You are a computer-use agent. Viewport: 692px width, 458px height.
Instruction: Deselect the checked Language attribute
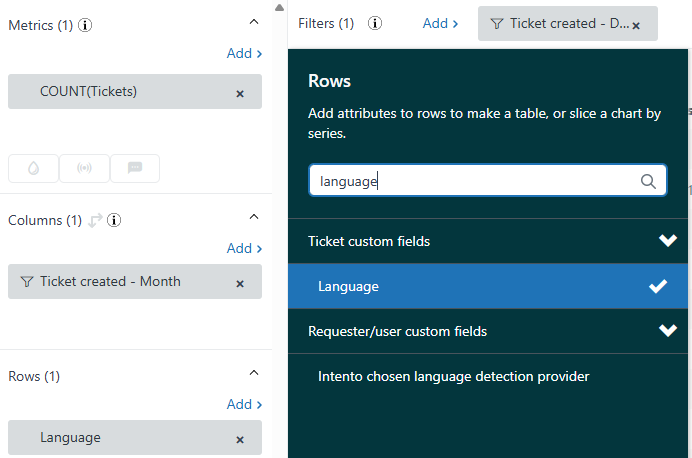click(657, 287)
